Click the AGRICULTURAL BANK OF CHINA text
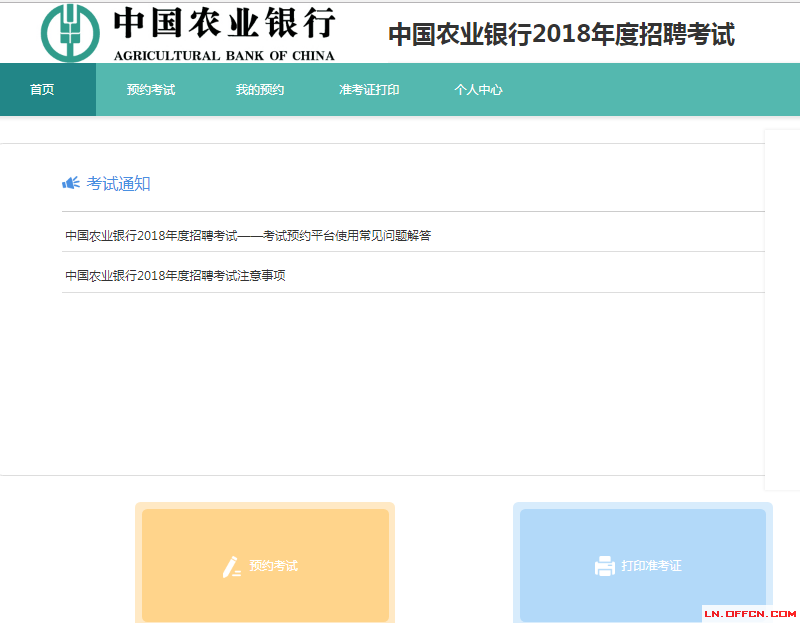Screen dimensions: 800x623 (x=224, y=56)
